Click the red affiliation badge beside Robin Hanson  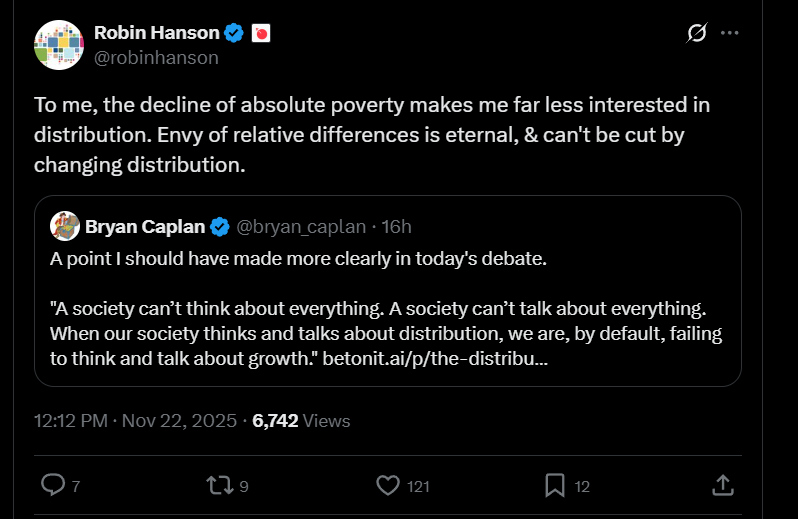click(x=262, y=33)
